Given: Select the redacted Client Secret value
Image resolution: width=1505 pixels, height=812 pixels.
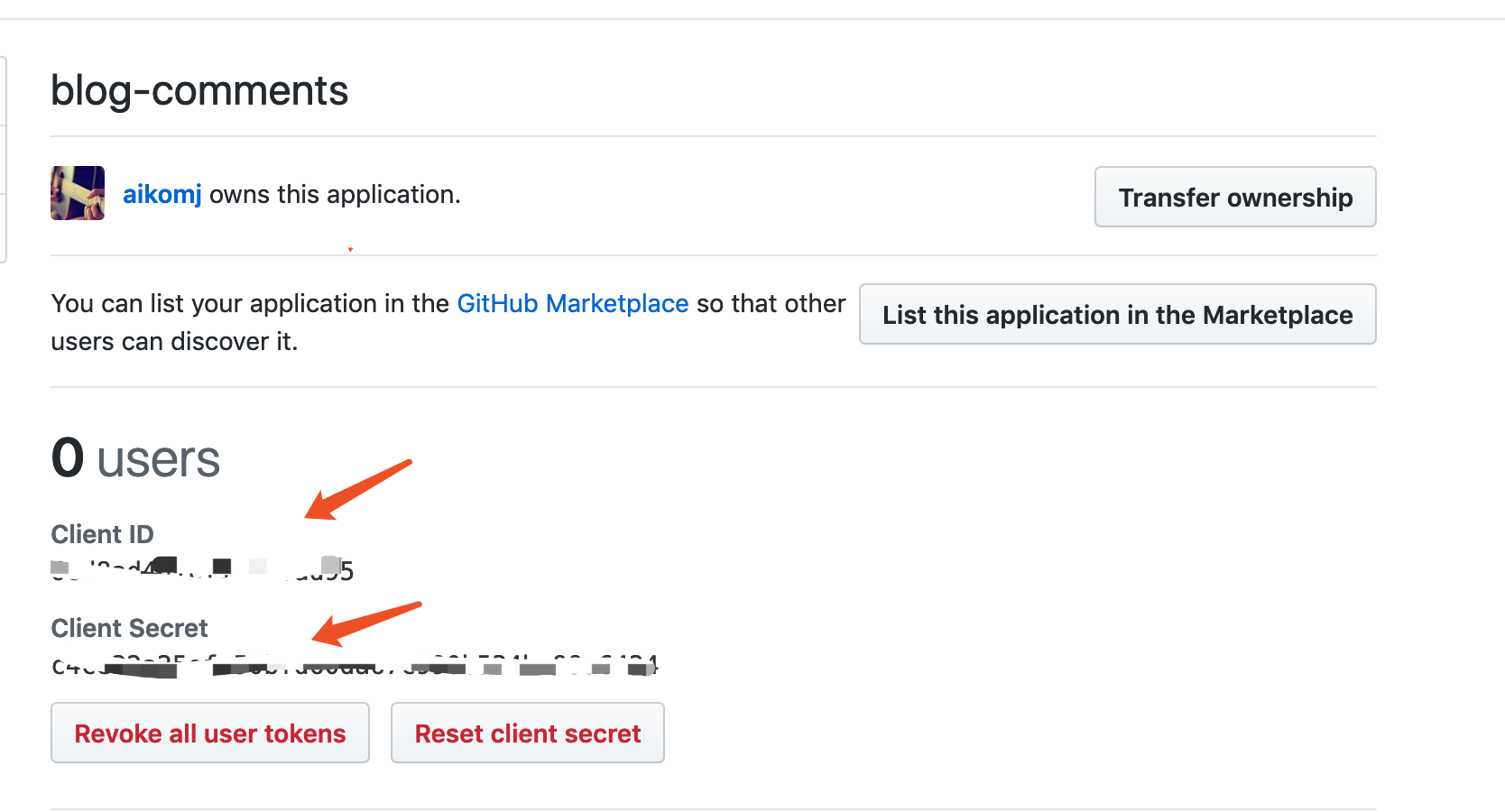Looking at the screenshot, I should tap(355, 665).
